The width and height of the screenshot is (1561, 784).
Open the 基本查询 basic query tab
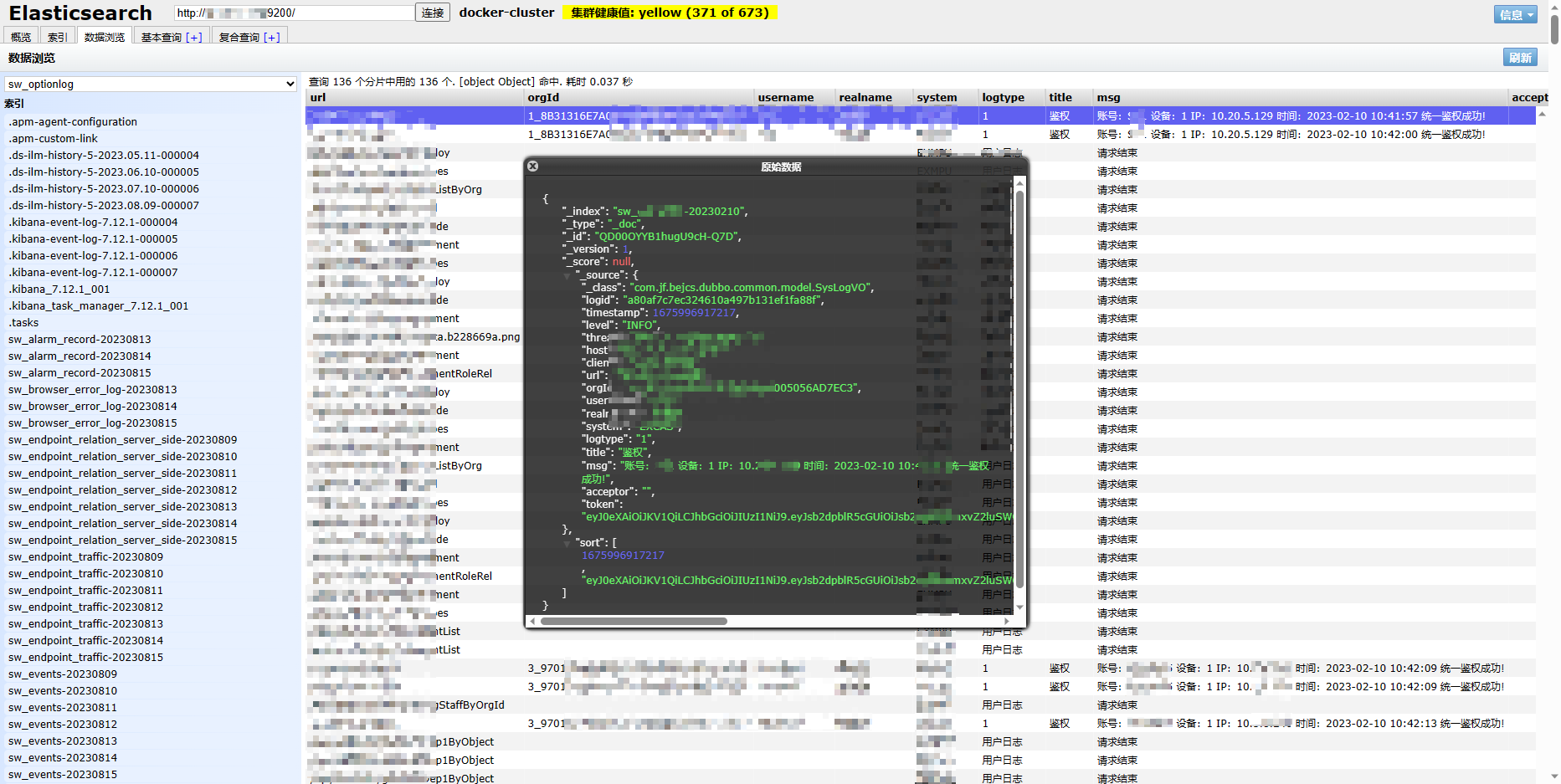(x=170, y=35)
